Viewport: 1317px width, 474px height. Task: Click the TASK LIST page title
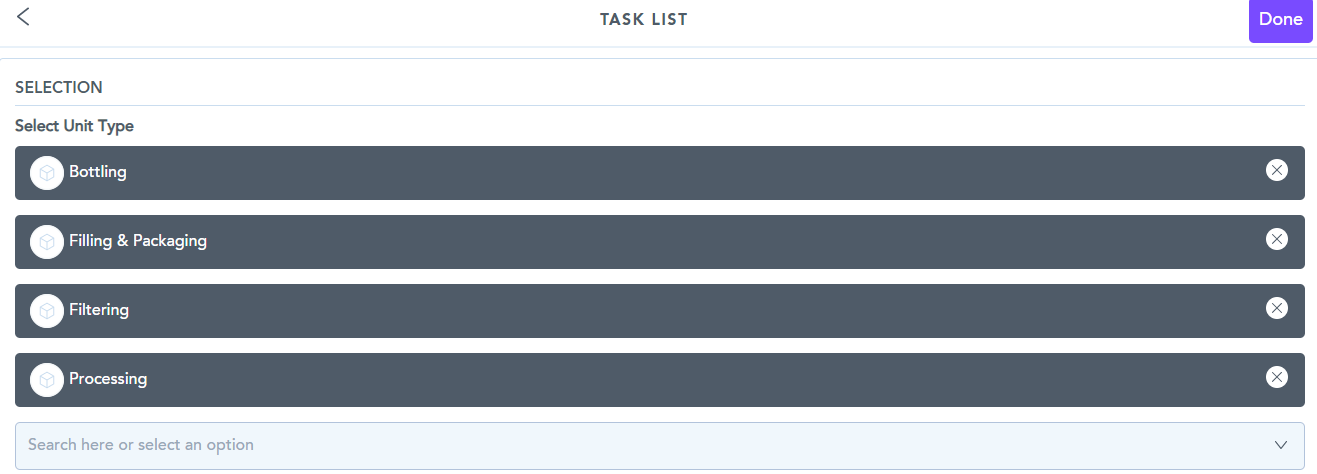tap(644, 19)
